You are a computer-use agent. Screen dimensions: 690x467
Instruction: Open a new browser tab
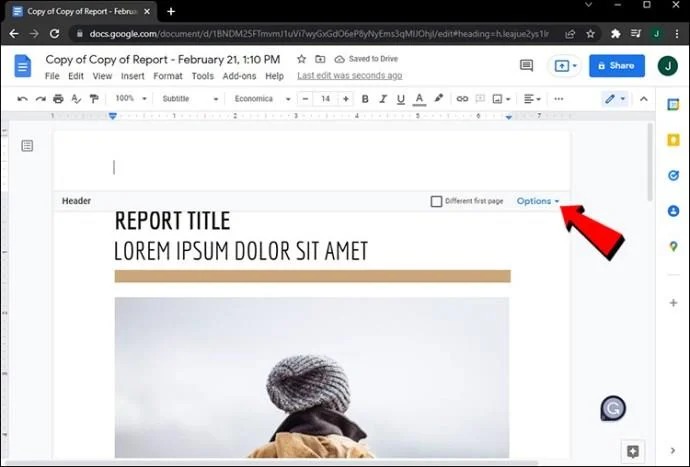(171, 11)
